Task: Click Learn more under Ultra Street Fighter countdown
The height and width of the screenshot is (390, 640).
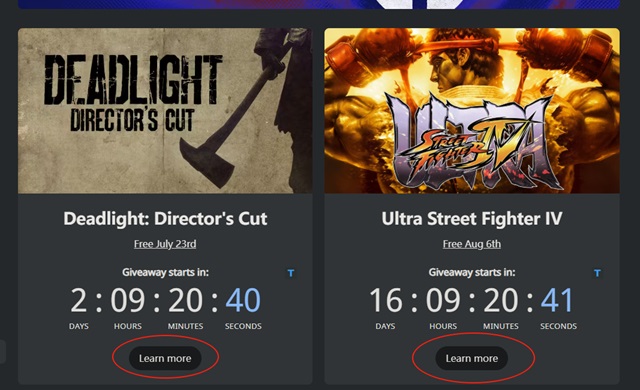Action: [x=471, y=358]
